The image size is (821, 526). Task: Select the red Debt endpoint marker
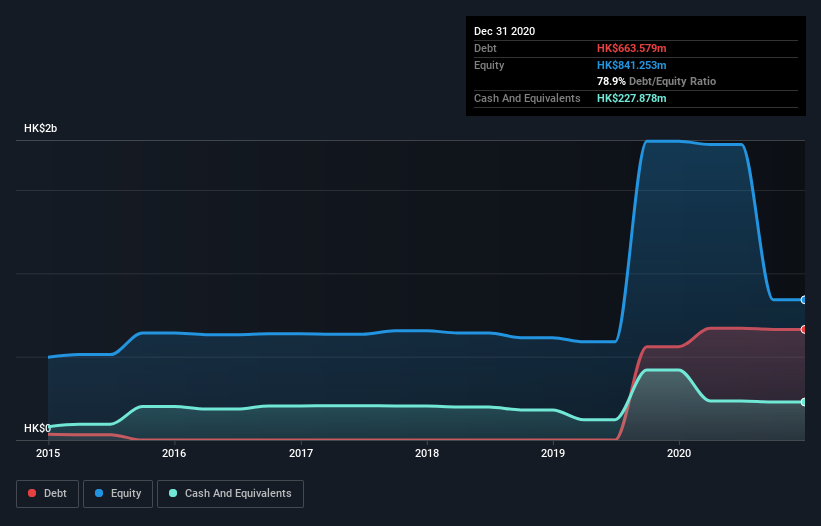point(804,329)
